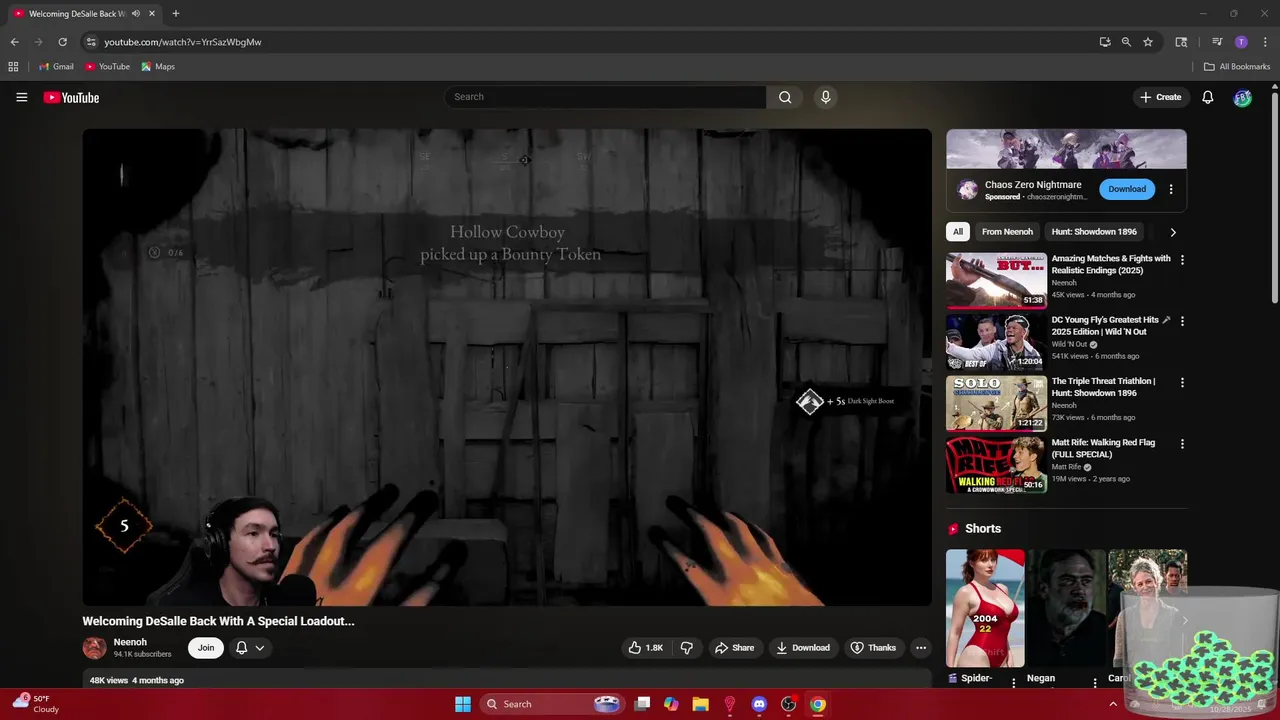Open a new browser tab
The image size is (1280, 720).
[175, 14]
